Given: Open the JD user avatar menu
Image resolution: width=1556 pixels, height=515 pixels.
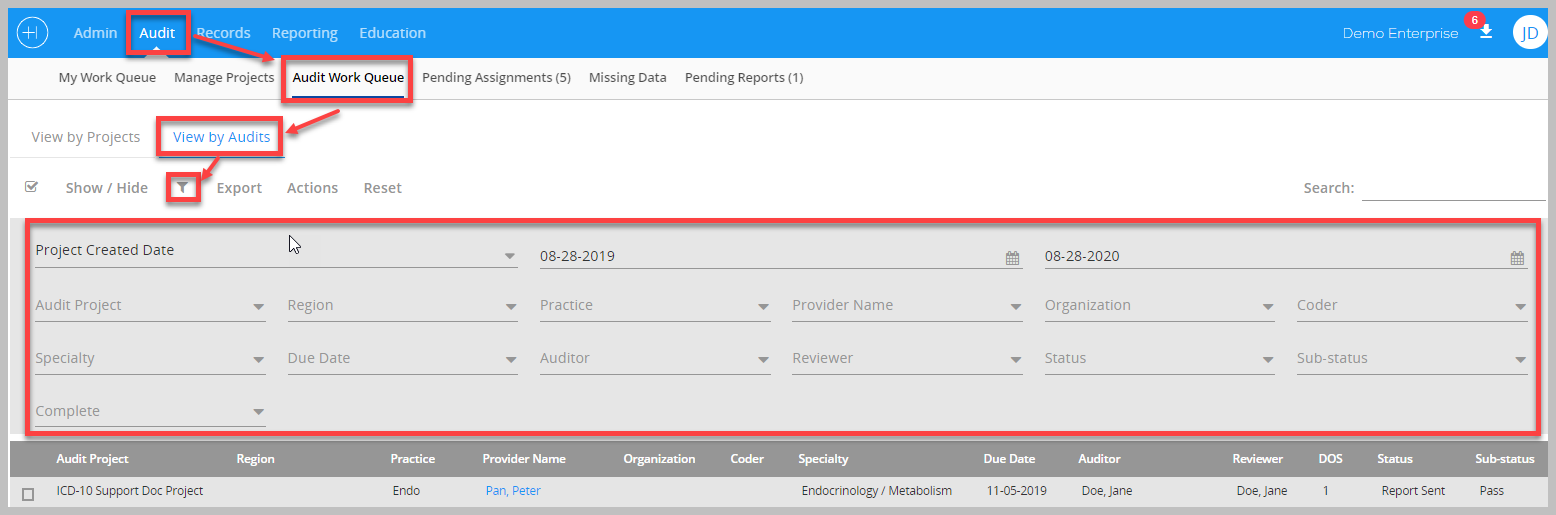Looking at the screenshot, I should pyautogui.click(x=1529, y=33).
